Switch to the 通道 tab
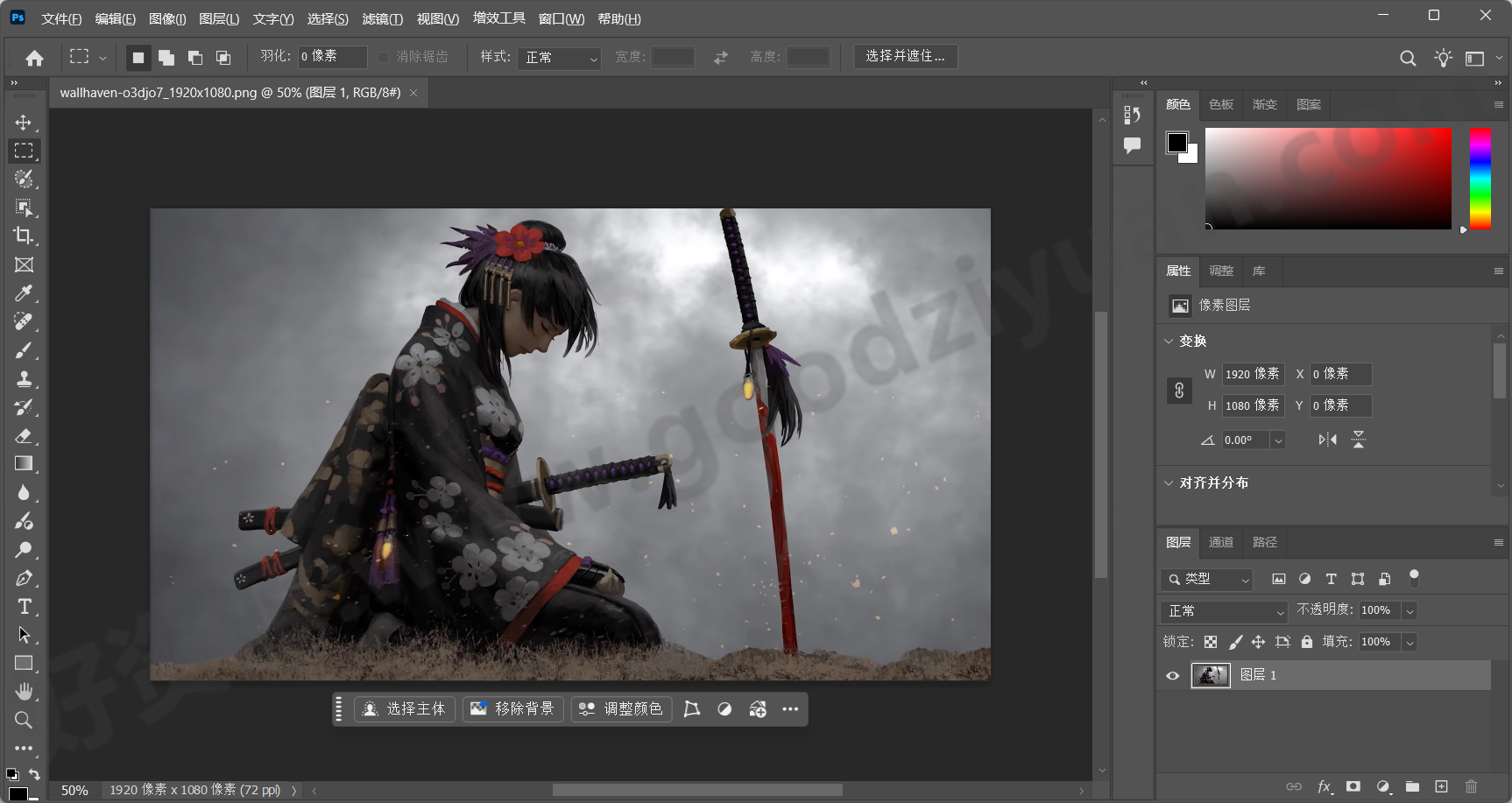 (x=1220, y=542)
